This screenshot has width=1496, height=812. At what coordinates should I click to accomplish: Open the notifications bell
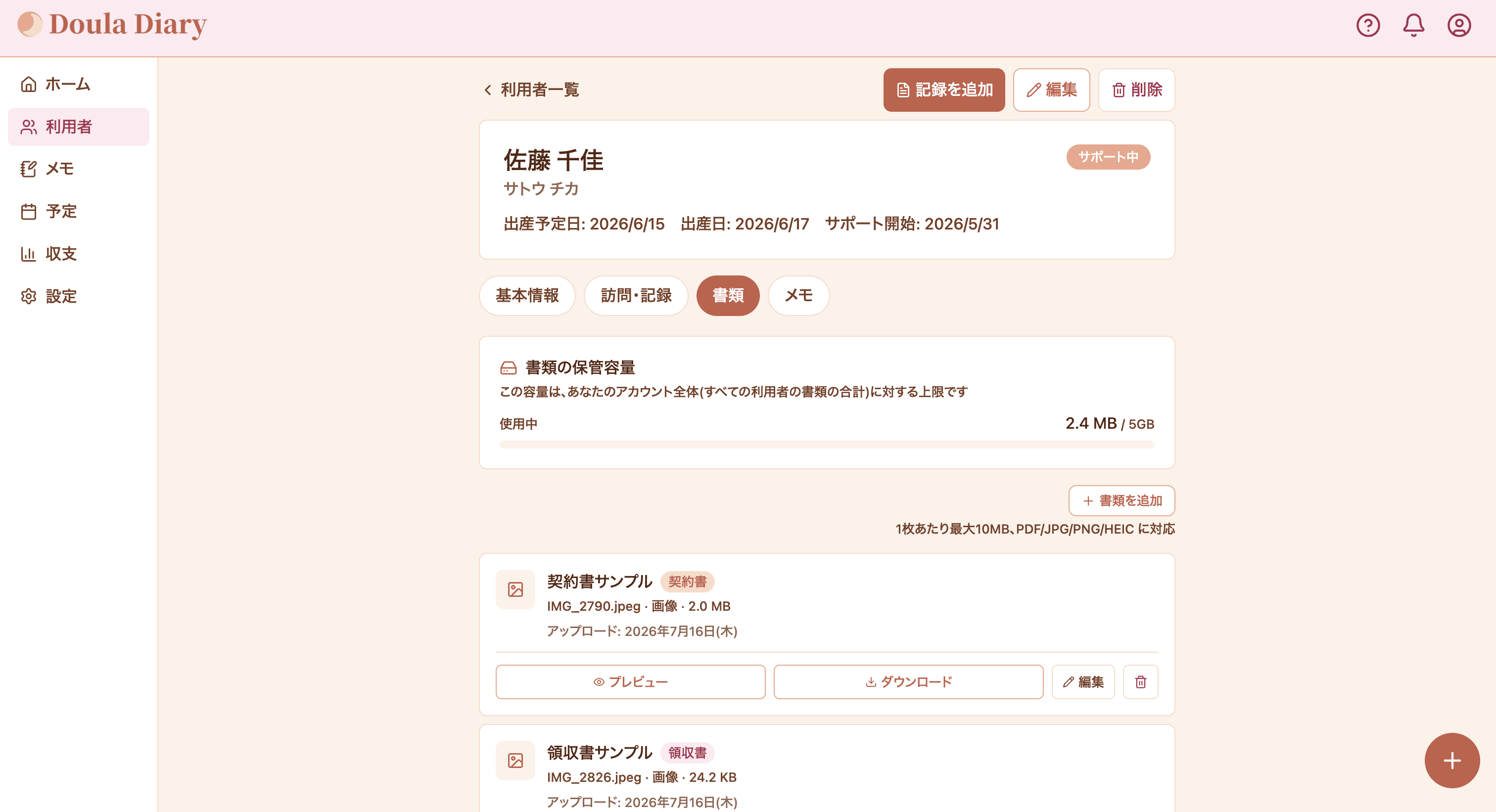point(1413,25)
